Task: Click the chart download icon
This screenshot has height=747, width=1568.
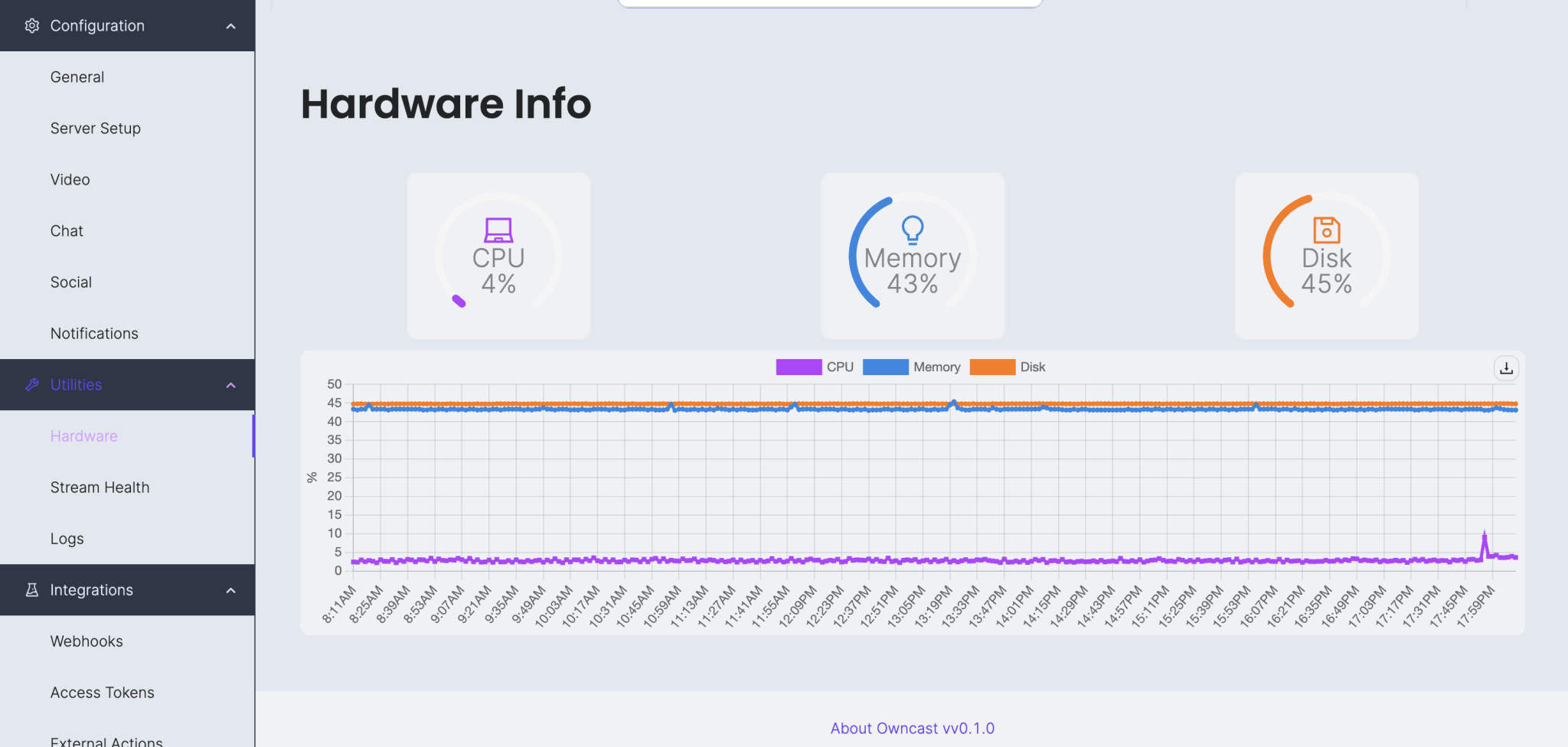Action: pos(1505,368)
